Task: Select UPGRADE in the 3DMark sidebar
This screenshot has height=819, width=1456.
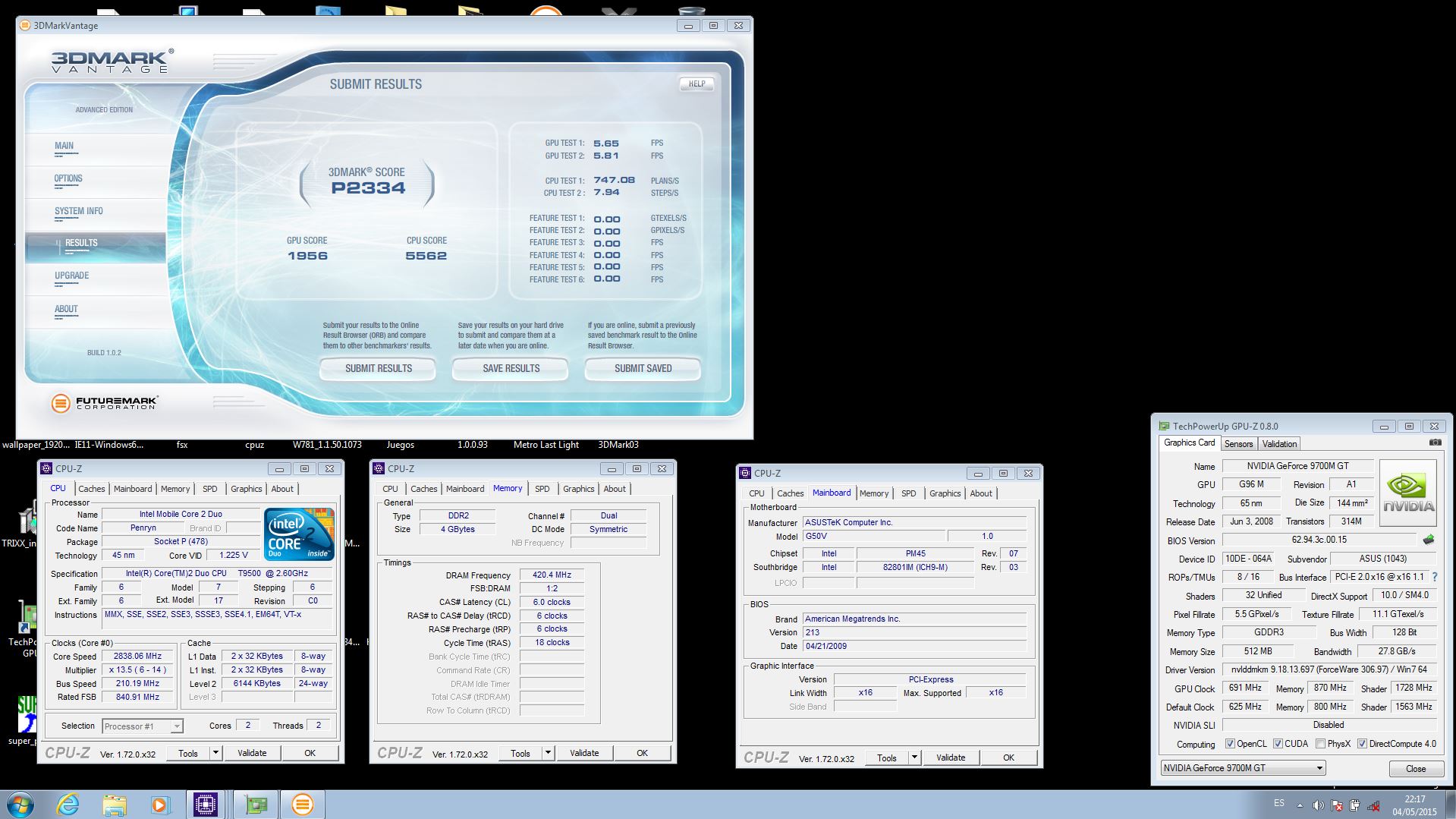Action: coord(72,276)
